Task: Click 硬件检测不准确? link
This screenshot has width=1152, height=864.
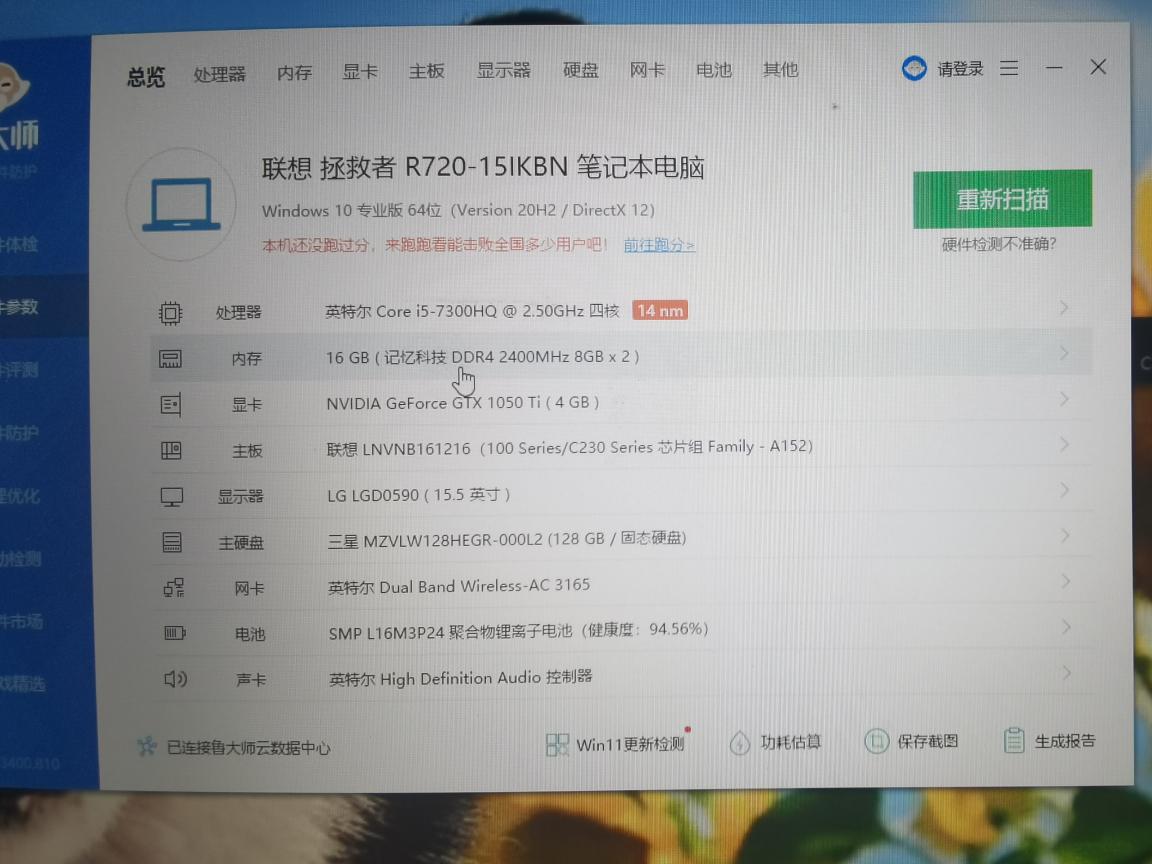Action: 998,244
